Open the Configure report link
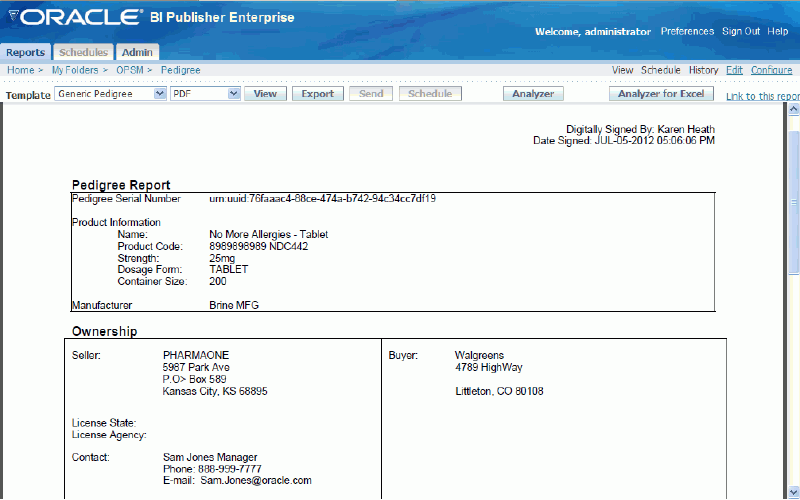This screenshot has height=500, width=800. tap(771, 70)
